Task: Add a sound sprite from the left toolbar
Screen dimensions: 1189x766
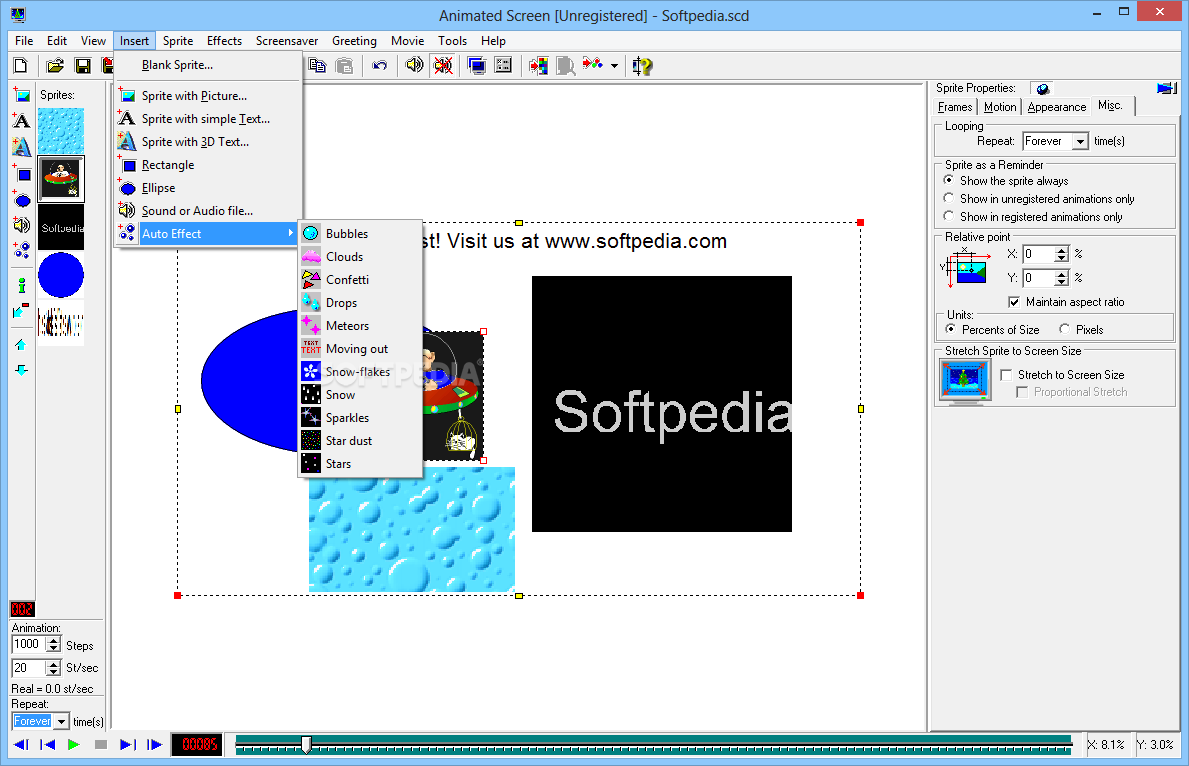Action: point(22,225)
